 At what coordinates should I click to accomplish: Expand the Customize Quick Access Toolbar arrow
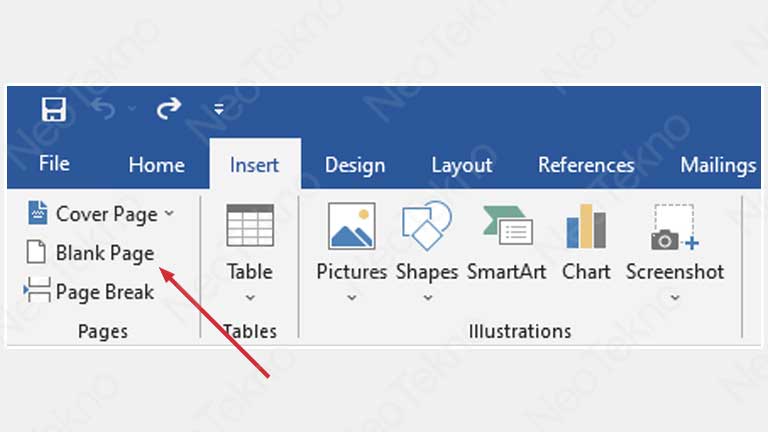(x=219, y=108)
